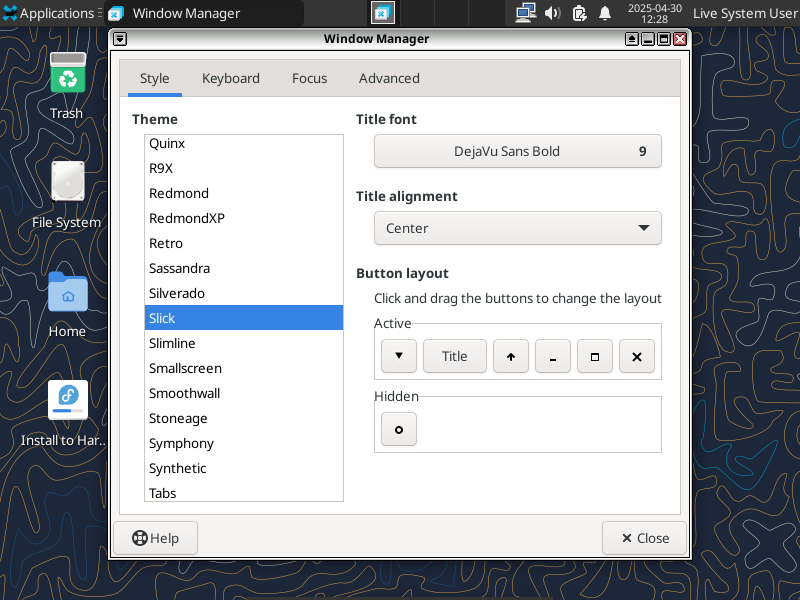Open the DejaVu Sans Bold title font chooser
Image resolution: width=800 pixels, height=600 pixels.
517,151
